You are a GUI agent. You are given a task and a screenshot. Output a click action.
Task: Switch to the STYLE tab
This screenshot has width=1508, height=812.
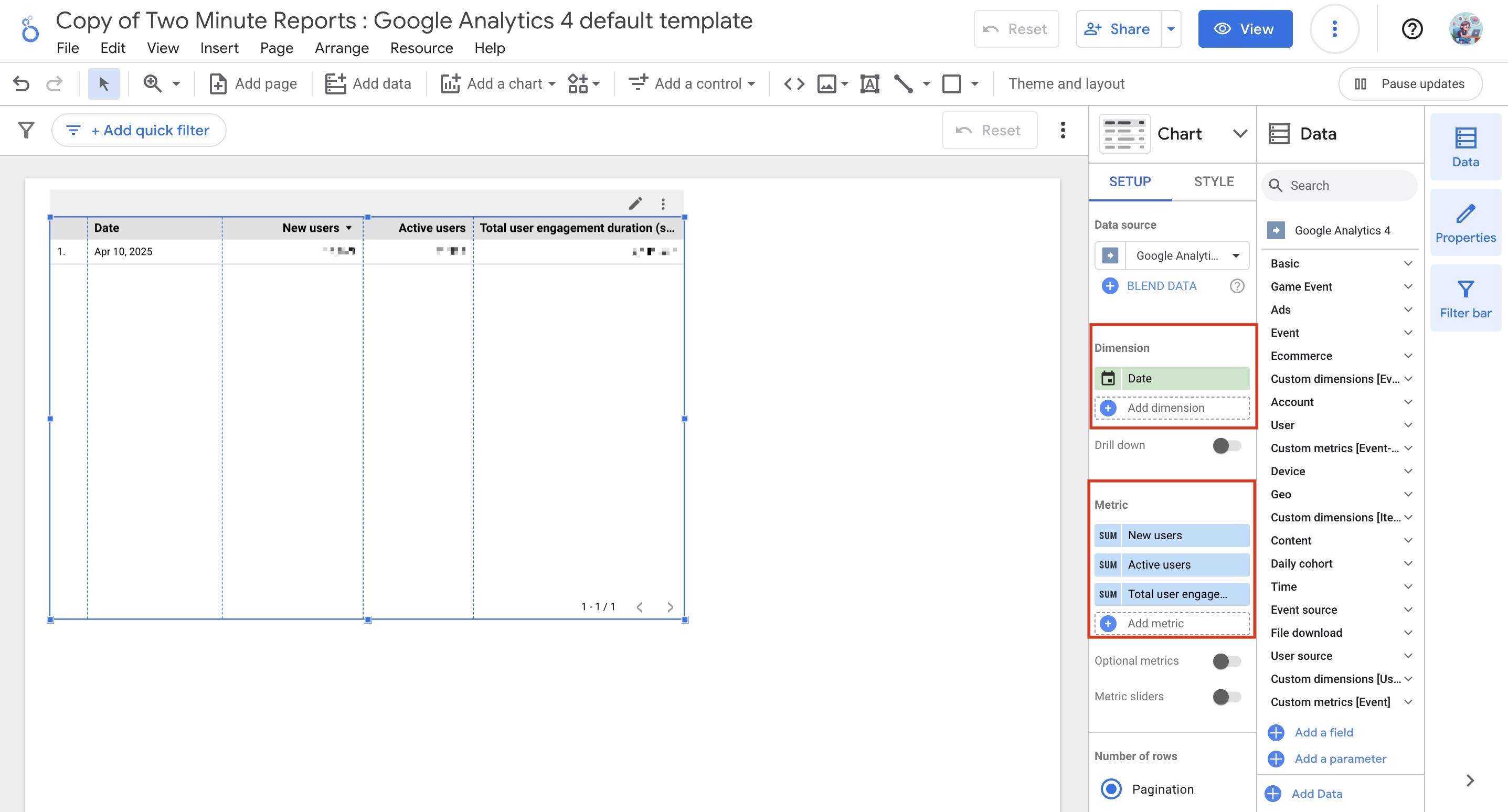(x=1214, y=181)
